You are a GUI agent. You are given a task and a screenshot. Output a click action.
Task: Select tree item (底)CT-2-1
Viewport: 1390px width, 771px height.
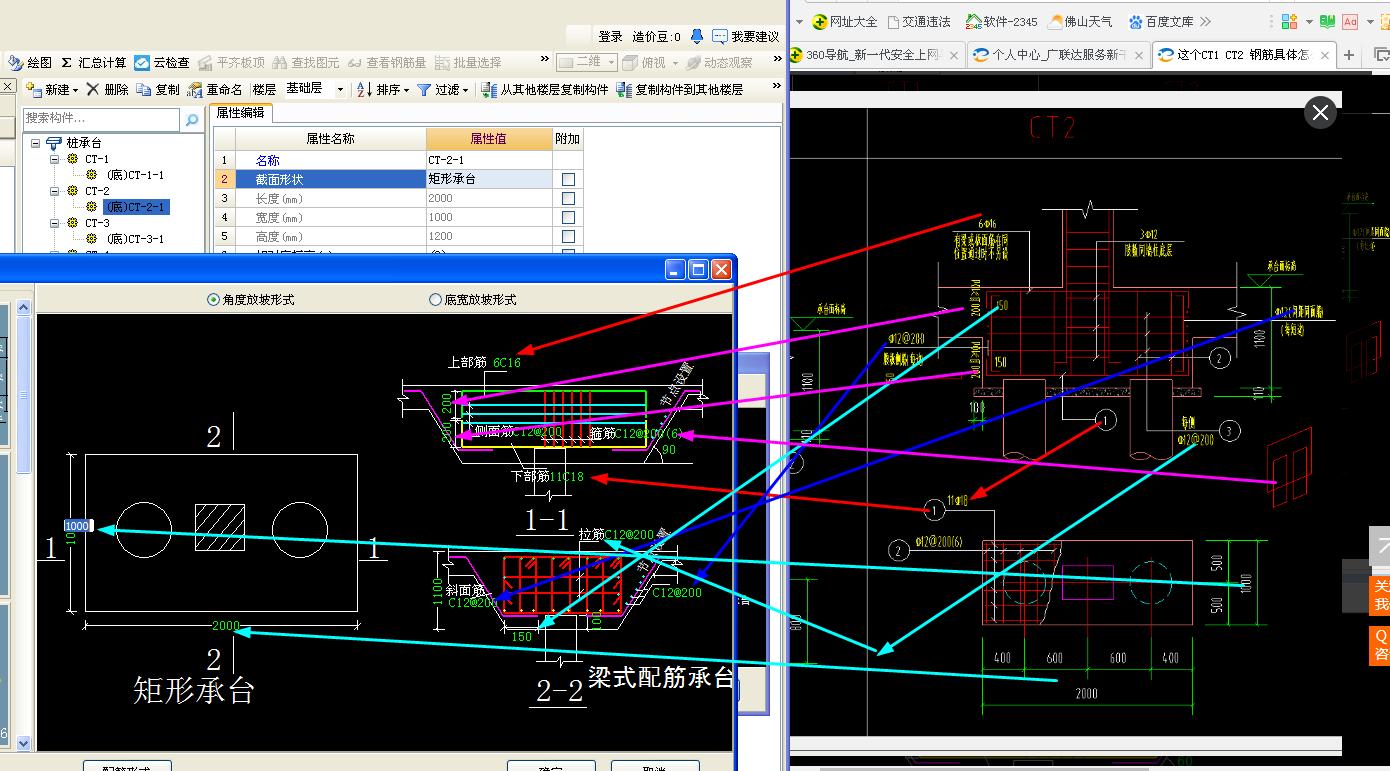(x=135, y=207)
